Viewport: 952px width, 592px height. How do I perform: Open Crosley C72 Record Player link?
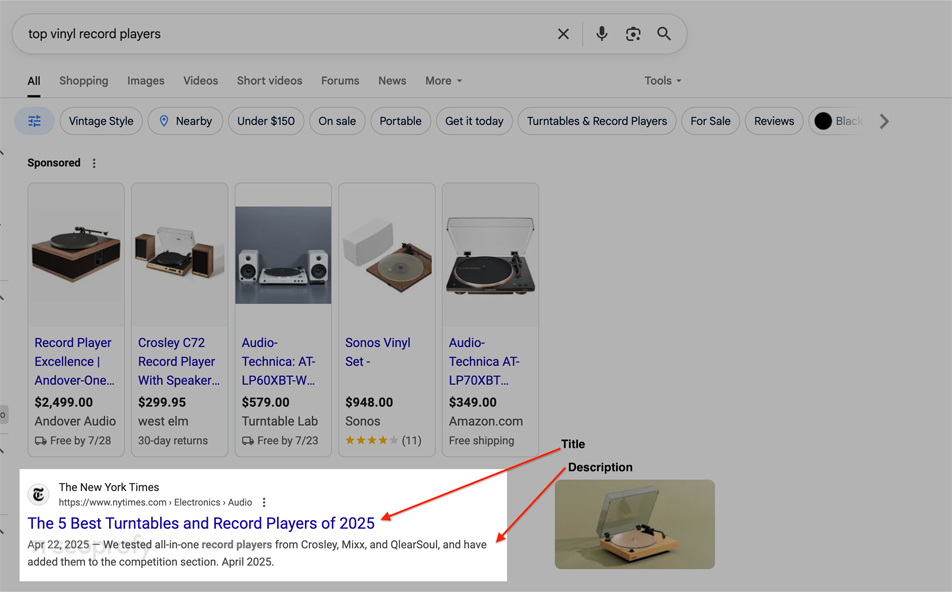pos(178,361)
